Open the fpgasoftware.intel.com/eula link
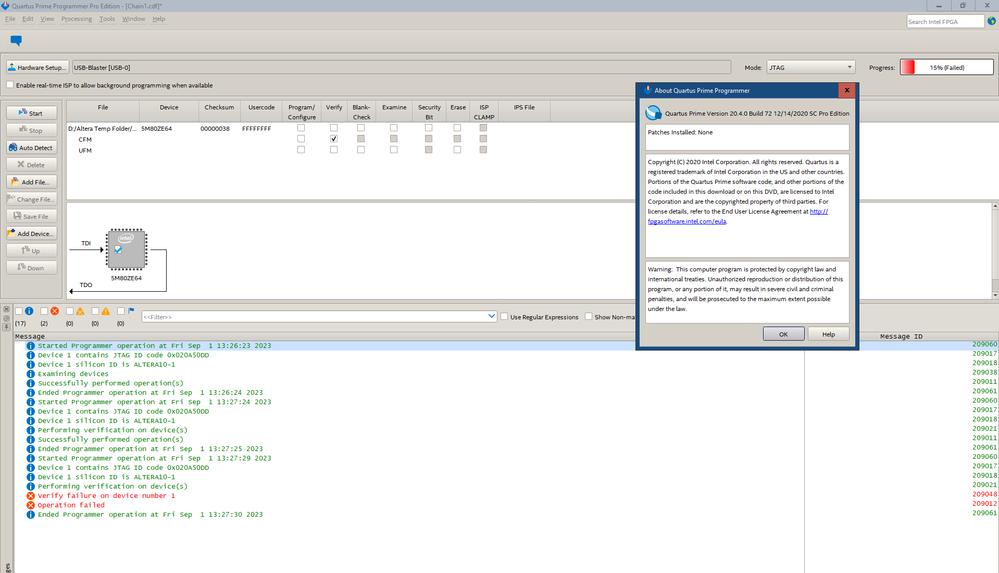The width and height of the screenshot is (999, 573). point(687,221)
